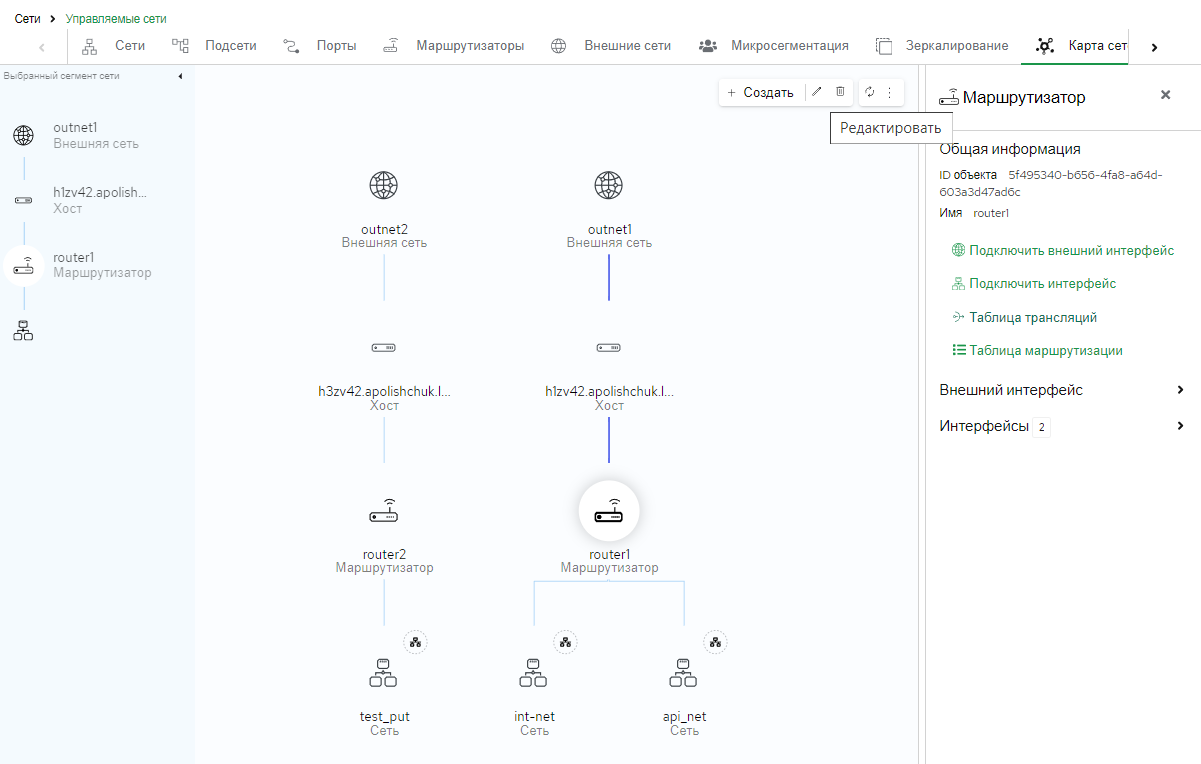Click Сети breadcrumb link
The width and height of the screenshot is (1201, 764).
tap(28, 19)
